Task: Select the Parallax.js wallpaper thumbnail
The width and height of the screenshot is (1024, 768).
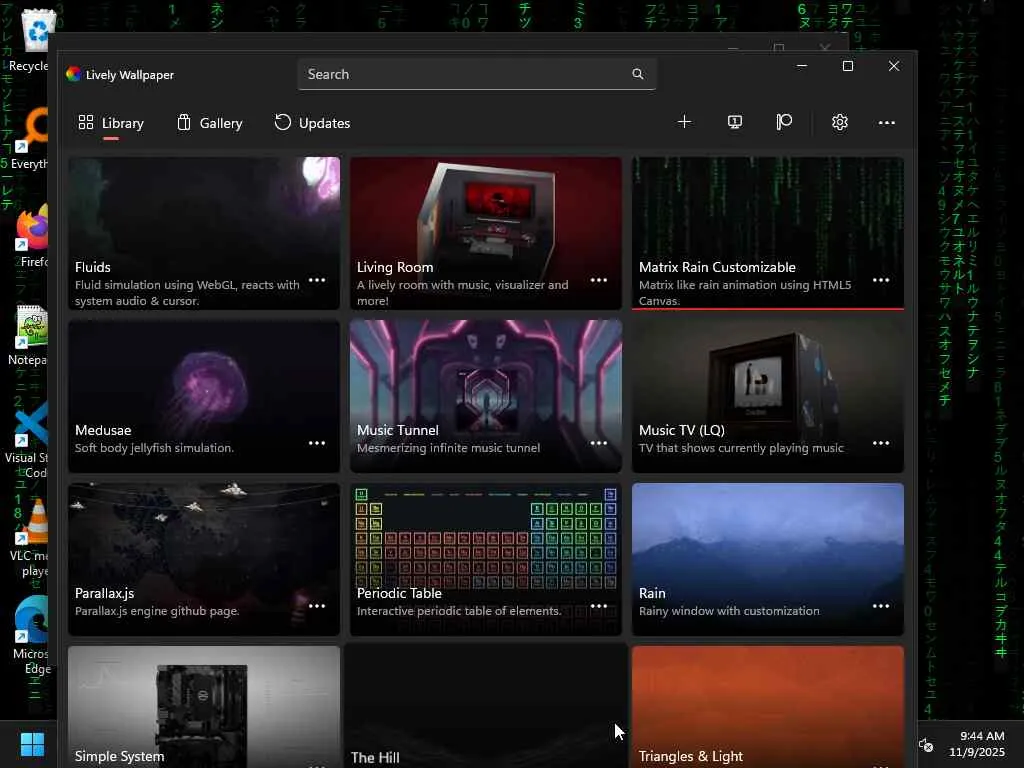Action: tap(204, 559)
